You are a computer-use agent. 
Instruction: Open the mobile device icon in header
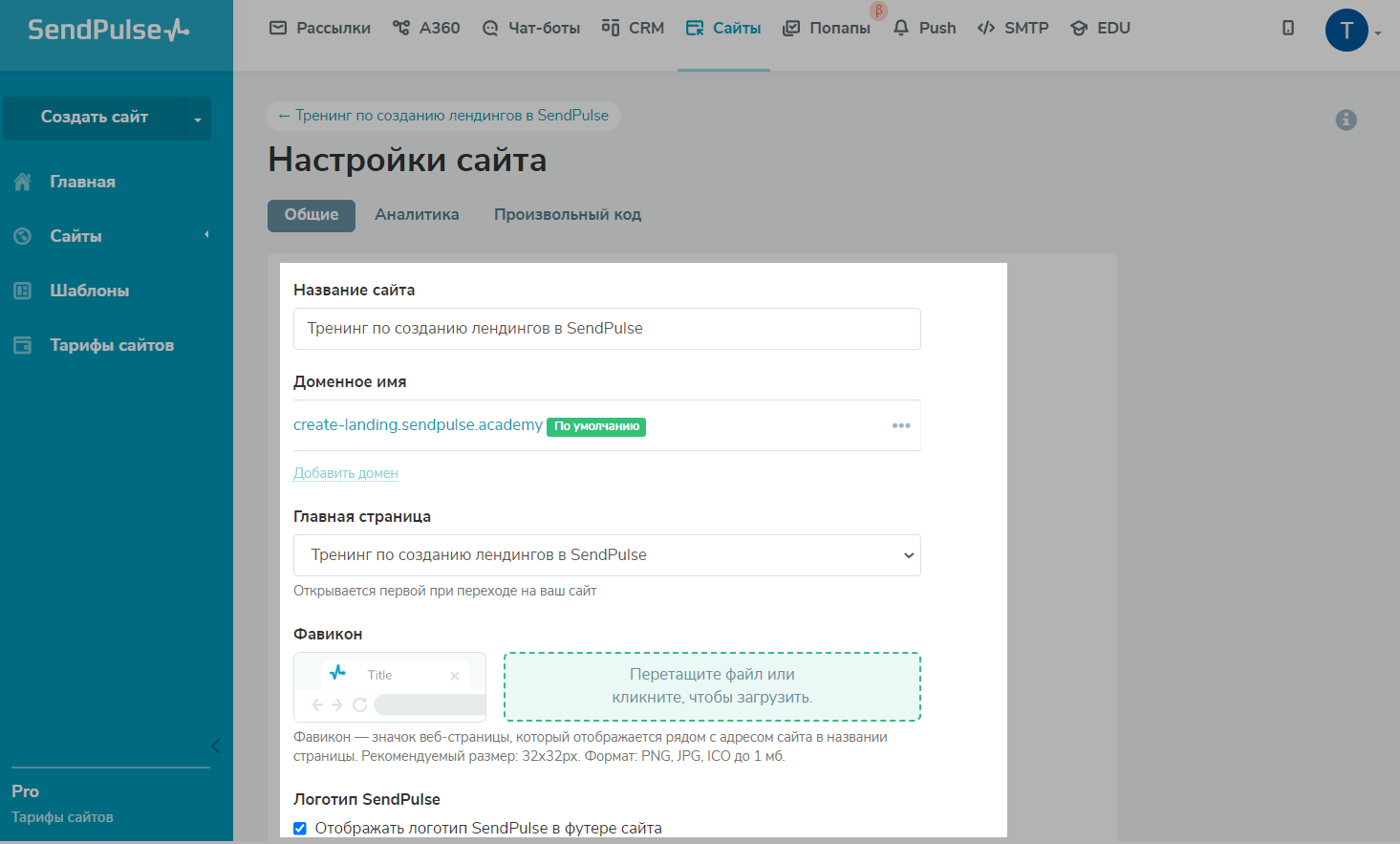coord(1288,28)
